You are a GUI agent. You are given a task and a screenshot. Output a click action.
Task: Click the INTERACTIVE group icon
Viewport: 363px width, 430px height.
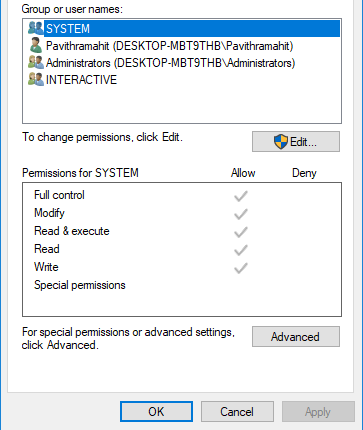tap(36, 79)
